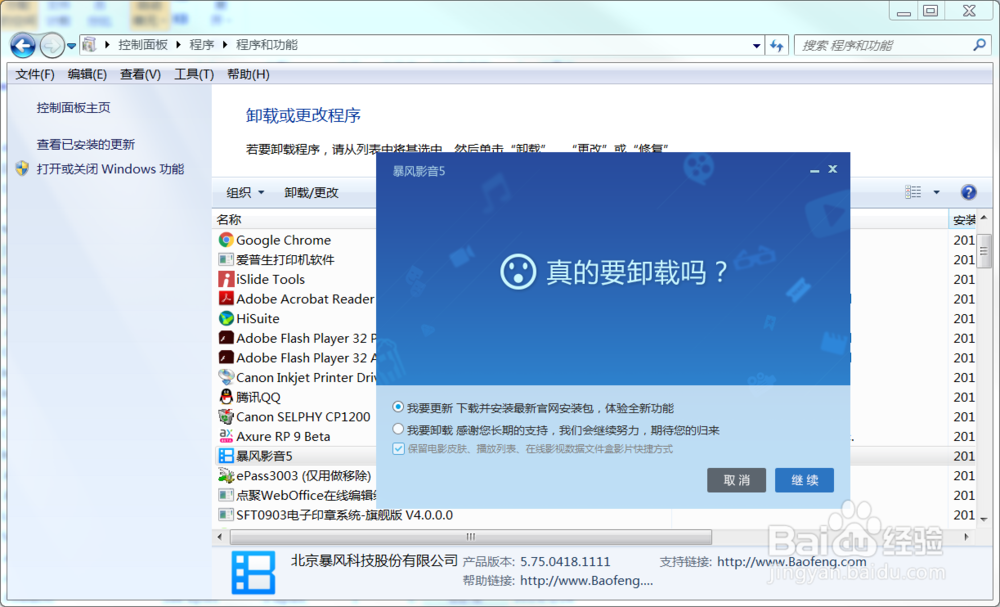Image resolution: width=1000 pixels, height=607 pixels.
Task: Select 程序 in the breadcrumb path
Action: point(202,45)
